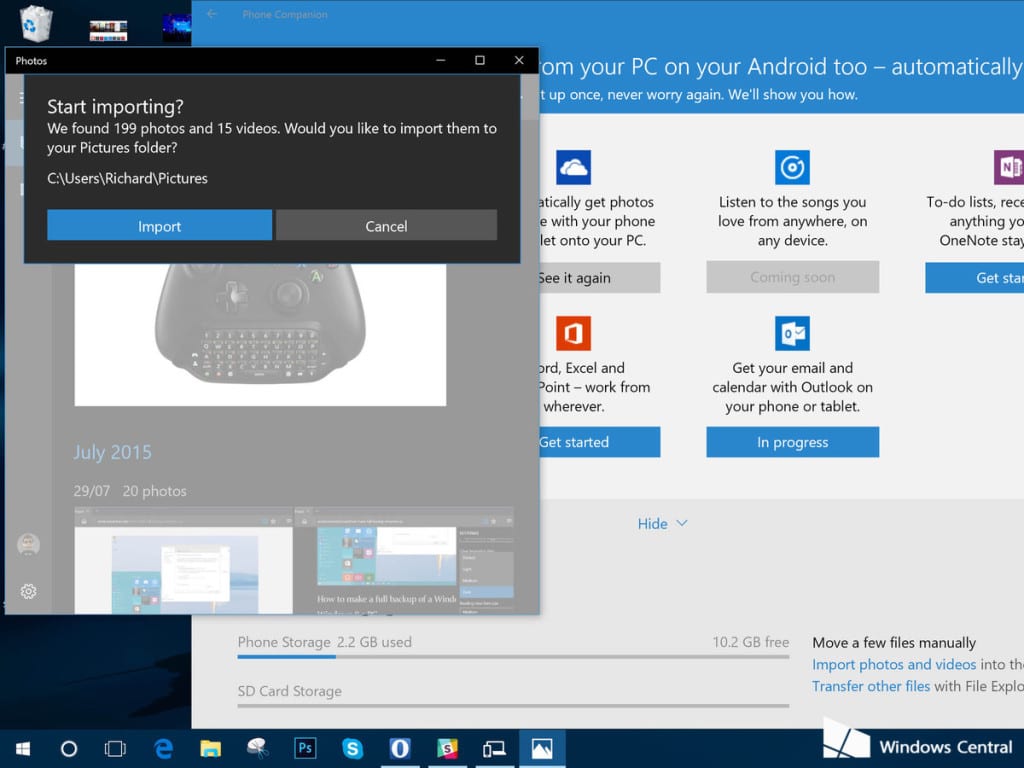The height and width of the screenshot is (768, 1024).
Task: Go back in Phone Companion
Action: (x=211, y=14)
